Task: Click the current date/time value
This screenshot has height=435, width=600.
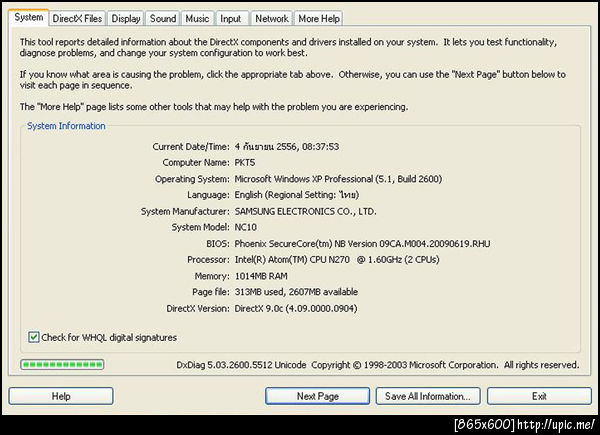Action: [287, 147]
